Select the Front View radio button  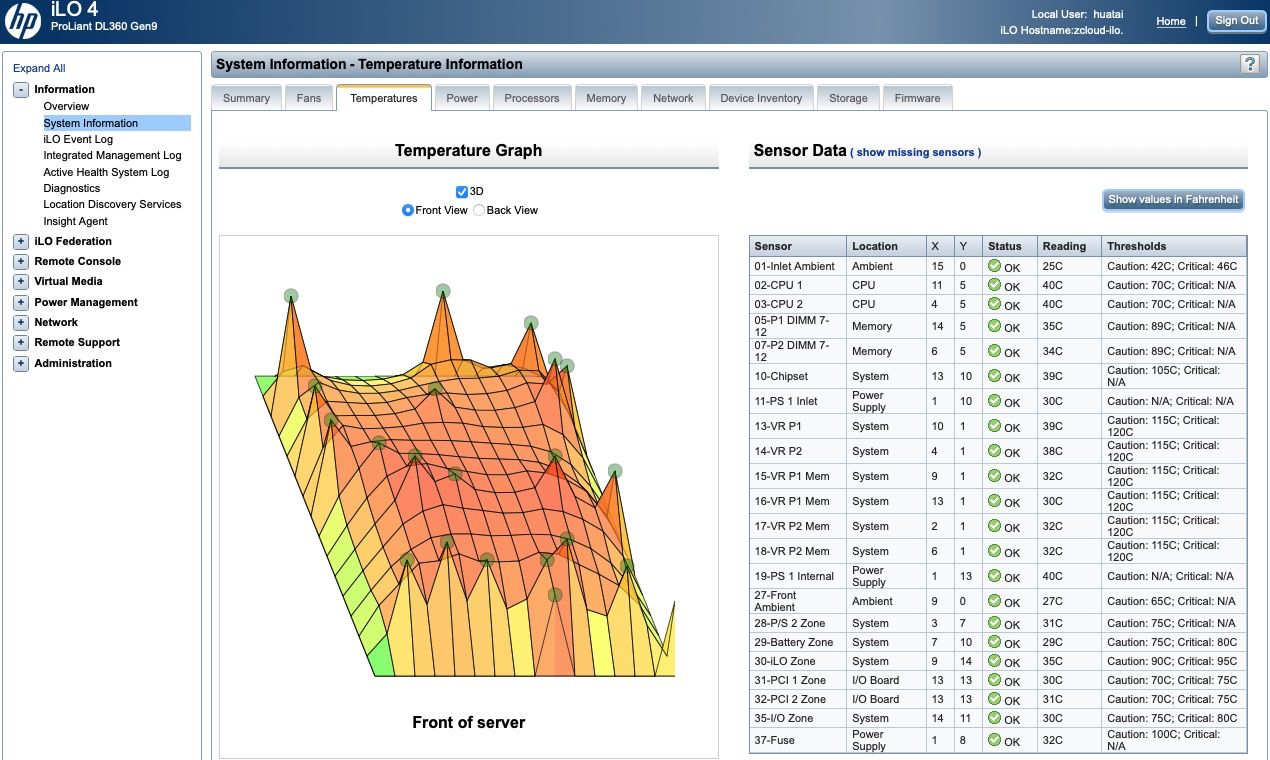(408, 211)
